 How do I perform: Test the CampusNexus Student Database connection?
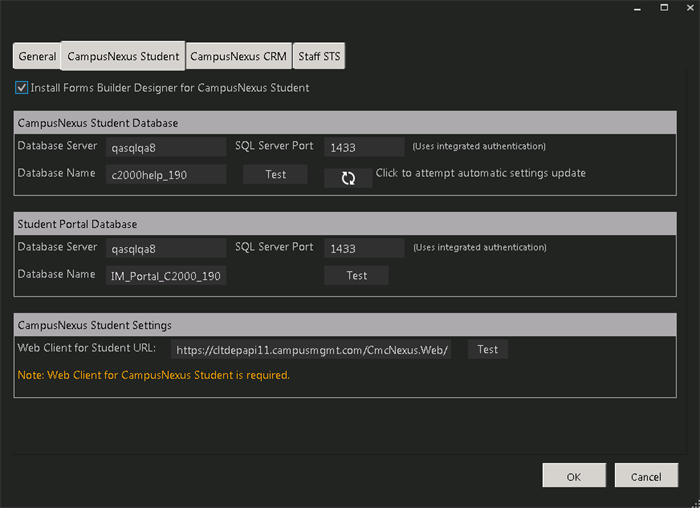275,174
